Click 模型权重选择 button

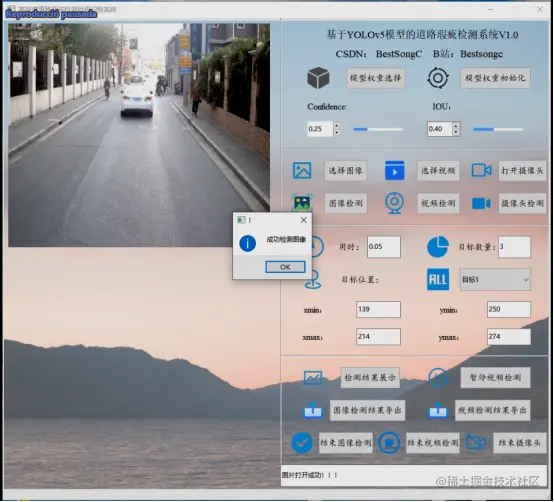click(376, 78)
